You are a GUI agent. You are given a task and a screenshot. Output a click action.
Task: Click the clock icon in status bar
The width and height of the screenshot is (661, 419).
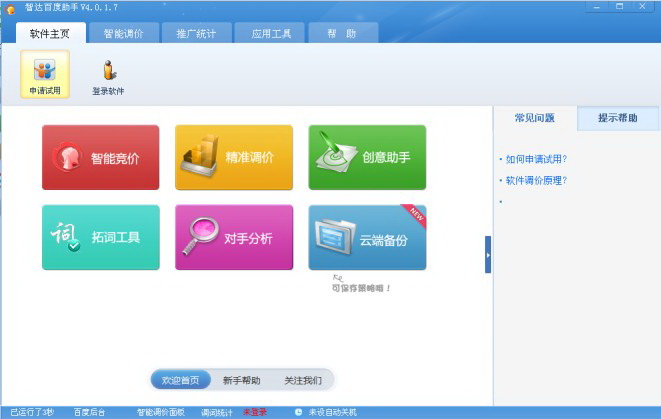(298, 412)
